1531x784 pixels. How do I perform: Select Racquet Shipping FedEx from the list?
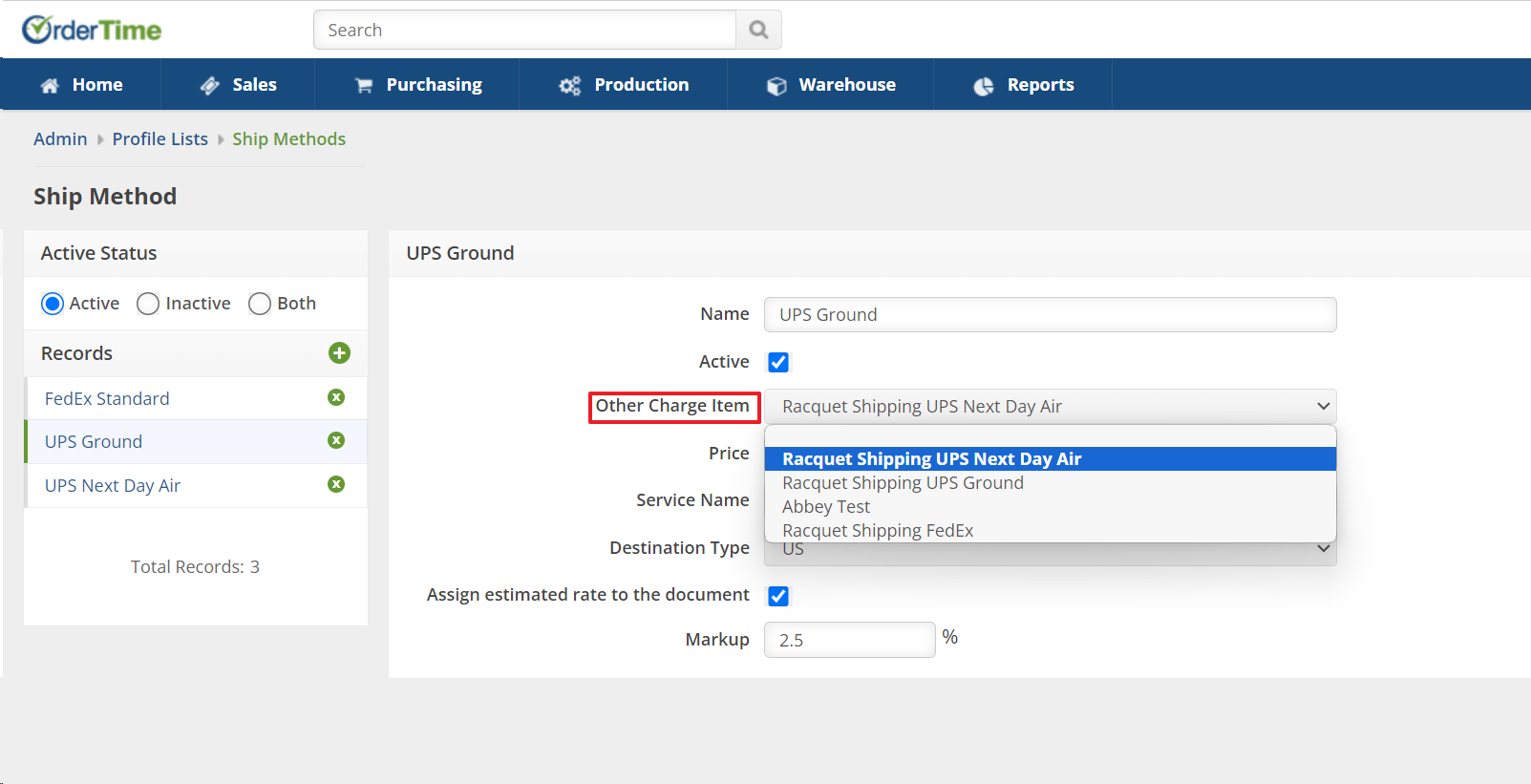point(878,531)
